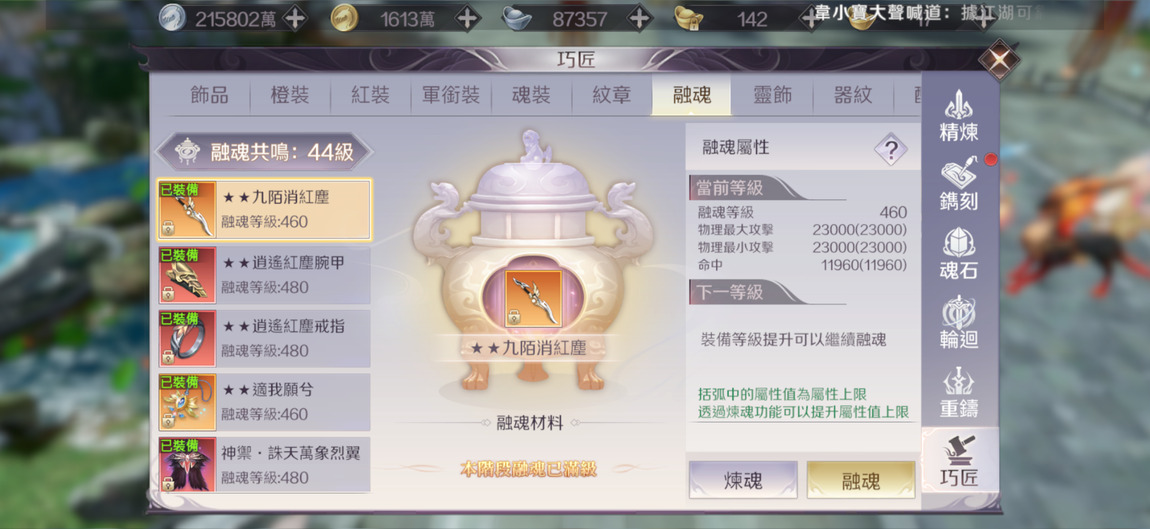Add silver currency with plus icon
The image size is (1150, 529).
click(295, 18)
